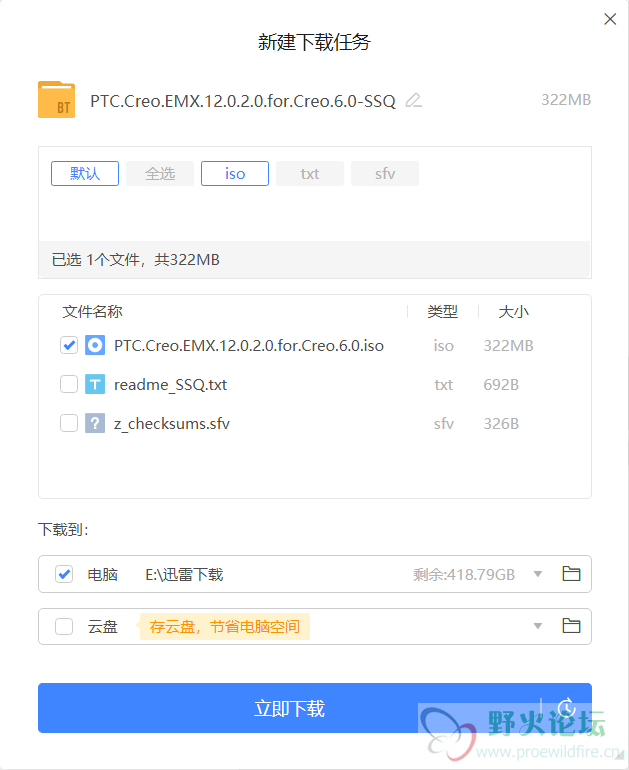The width and height of the screenshot is (629, 770).
Task: Select the 全选 filter
Action: pyautogui.click(x=160, y=173)
